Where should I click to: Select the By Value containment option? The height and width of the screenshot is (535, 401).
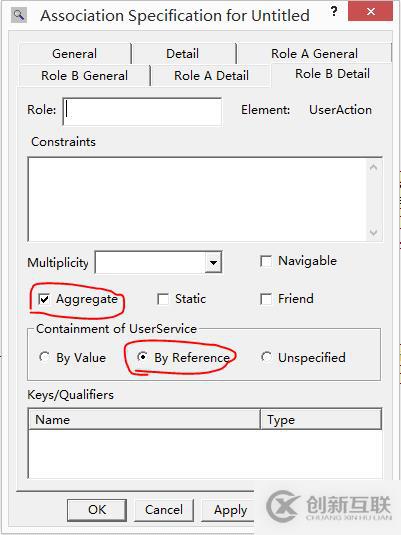44,357
